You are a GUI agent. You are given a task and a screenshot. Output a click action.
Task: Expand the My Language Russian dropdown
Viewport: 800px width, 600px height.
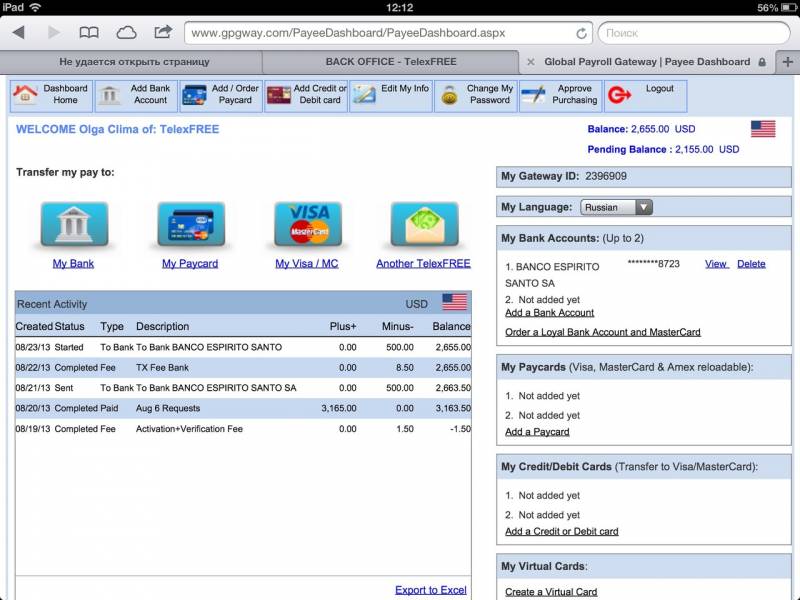point(616,207)
